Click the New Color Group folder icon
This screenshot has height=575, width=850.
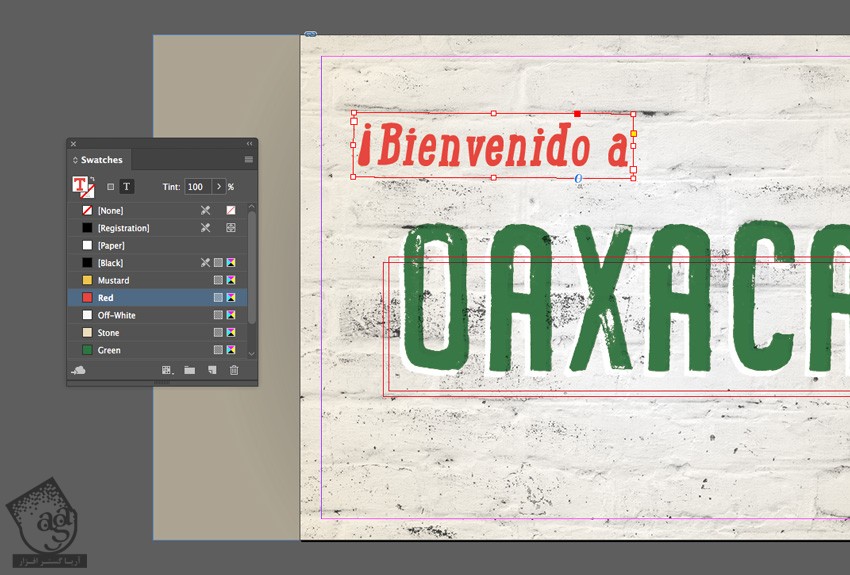point(189,370)
